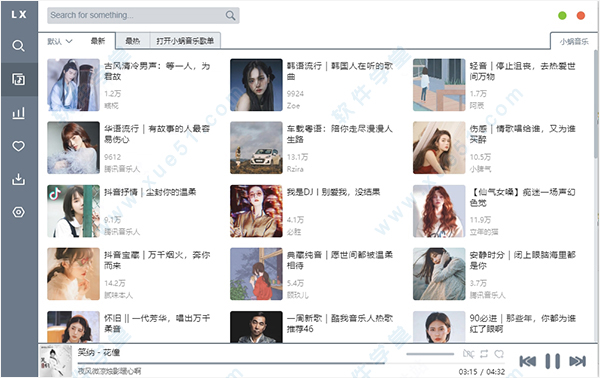Click the magnifier icon in the search box
600x378 pixels.
(x=230, y=15)
